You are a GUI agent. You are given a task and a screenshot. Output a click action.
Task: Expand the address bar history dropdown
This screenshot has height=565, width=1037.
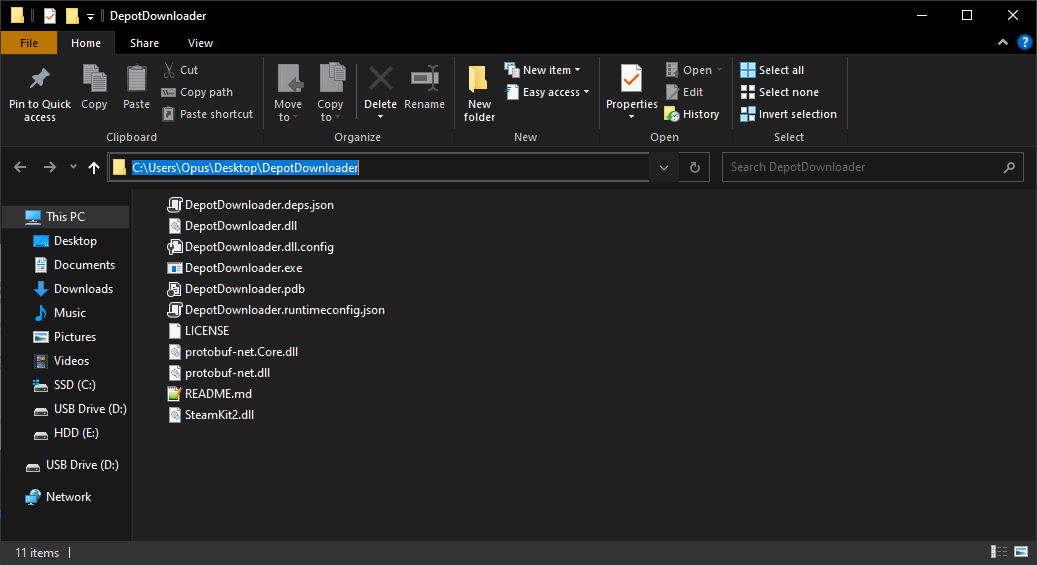coord(664,167)
